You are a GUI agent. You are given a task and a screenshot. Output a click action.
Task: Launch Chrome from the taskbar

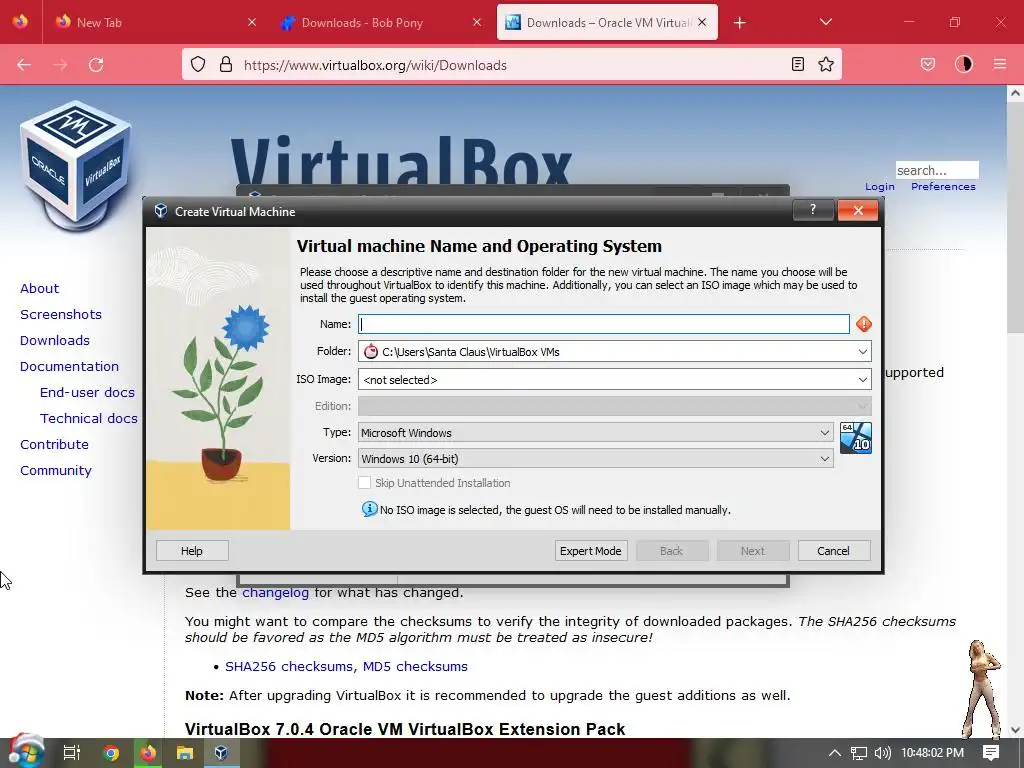[111, 753]
